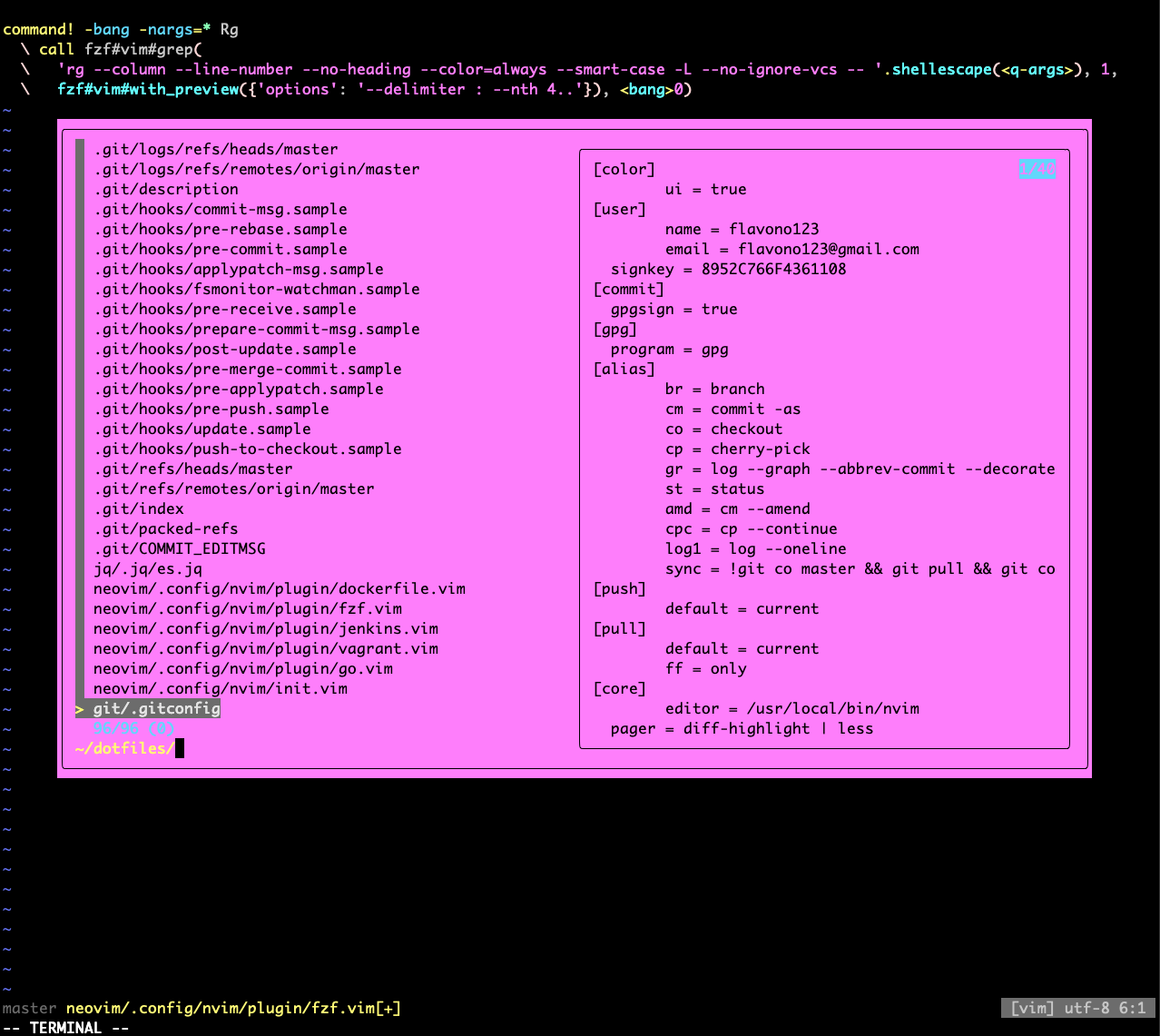The image size is (1160, 1036).
Task: Select the .git/COMMIT_EDITMSG entry
Action: tap(179, 548)
